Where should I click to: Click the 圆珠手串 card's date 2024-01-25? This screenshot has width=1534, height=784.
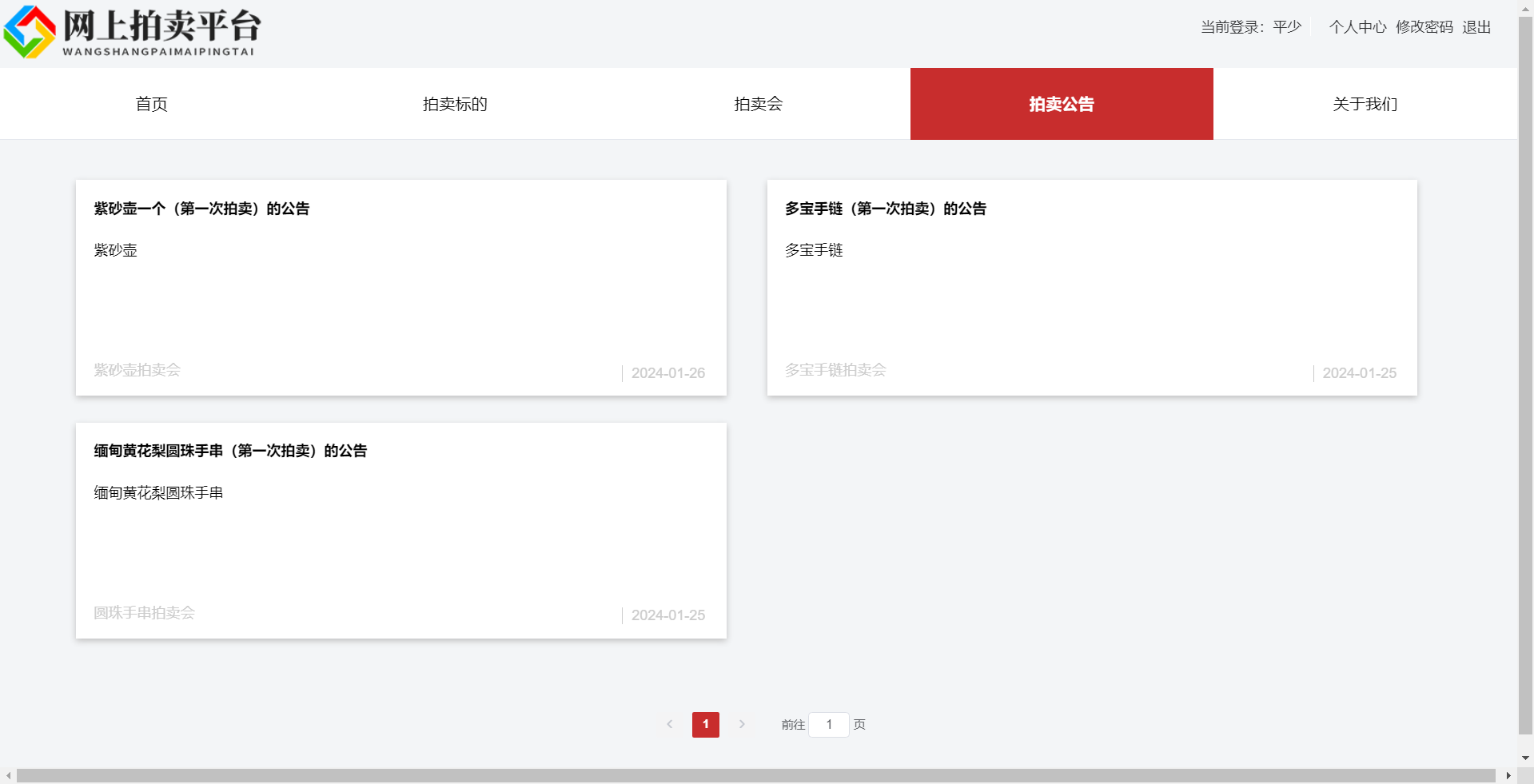pos(668,615)
